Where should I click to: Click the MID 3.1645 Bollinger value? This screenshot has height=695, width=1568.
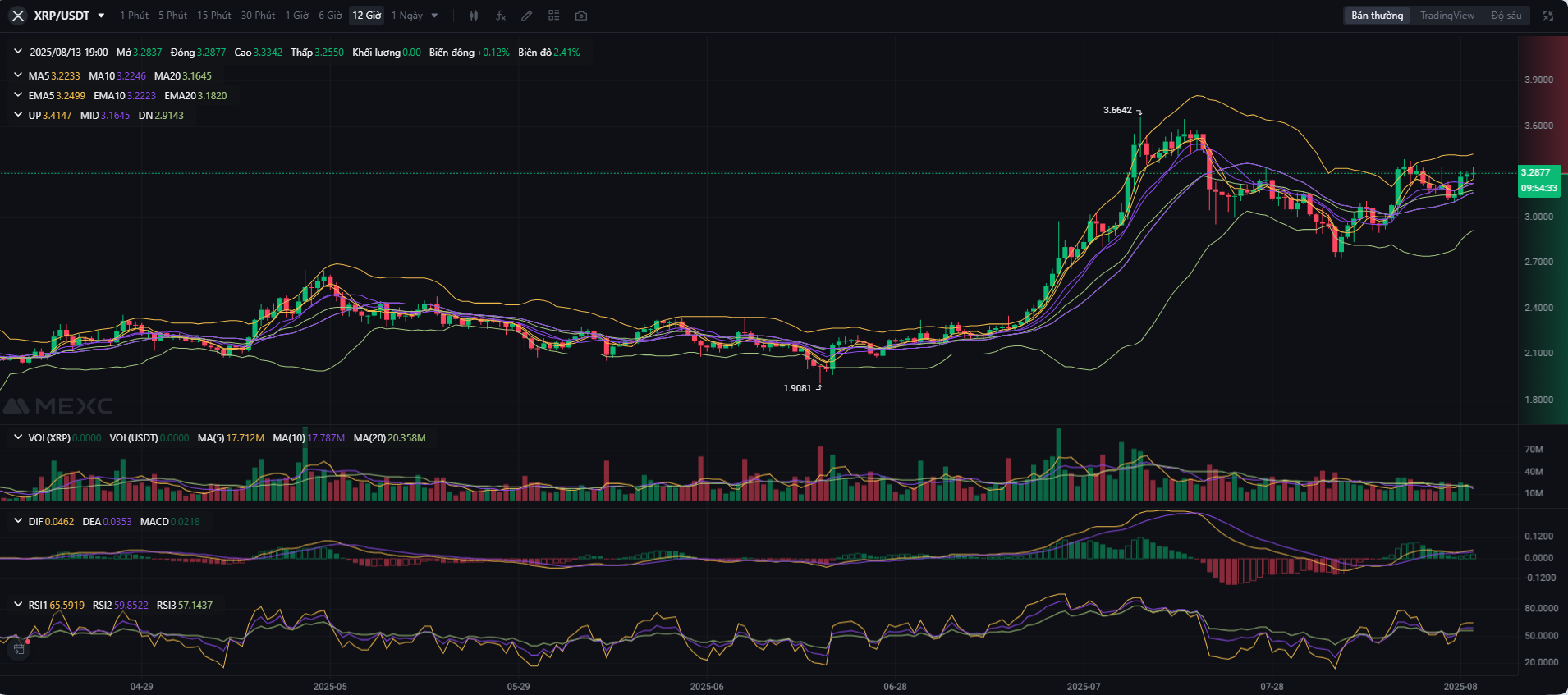(105, 116)
